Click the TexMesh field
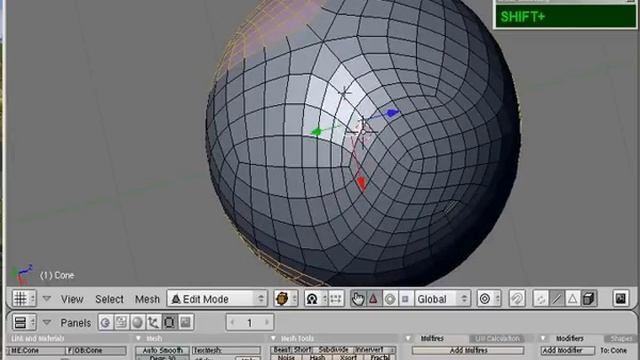 226,351
